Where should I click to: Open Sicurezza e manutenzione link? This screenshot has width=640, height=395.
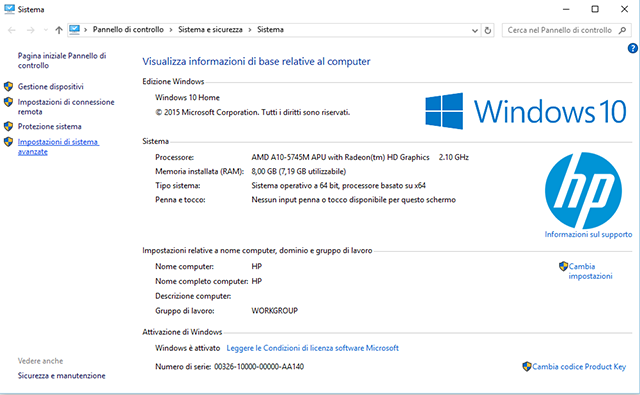(62, 375)
